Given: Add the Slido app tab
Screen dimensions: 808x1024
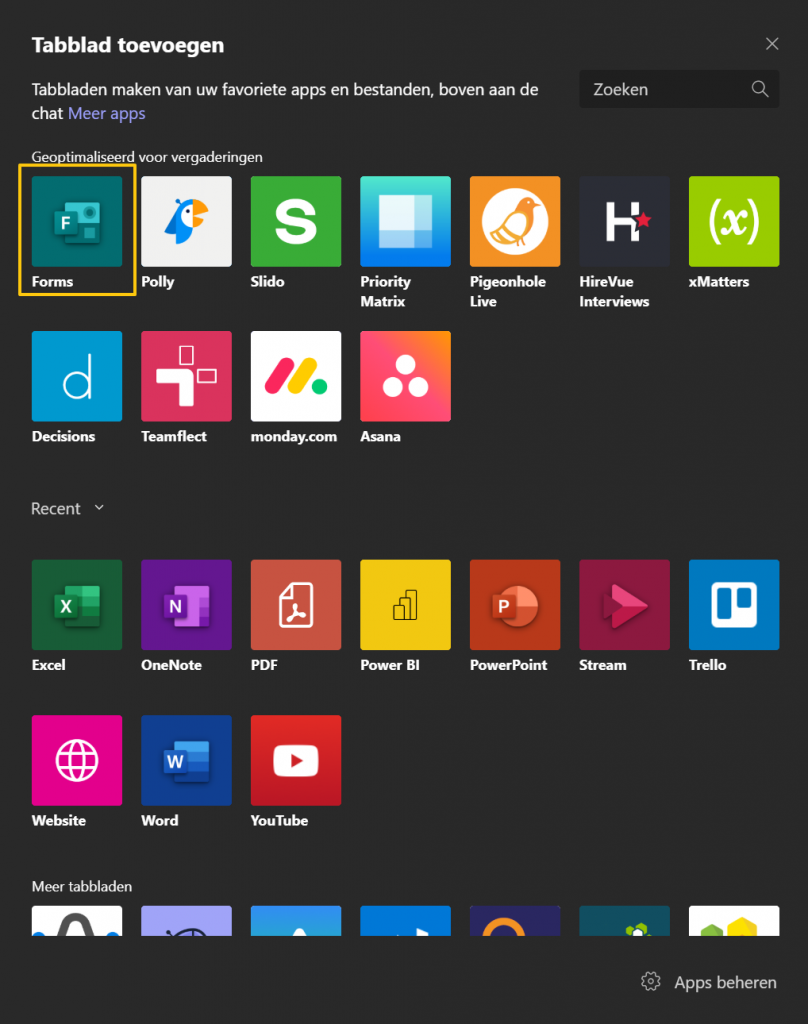Looking at the screenshot, I should tap(296, 221).
